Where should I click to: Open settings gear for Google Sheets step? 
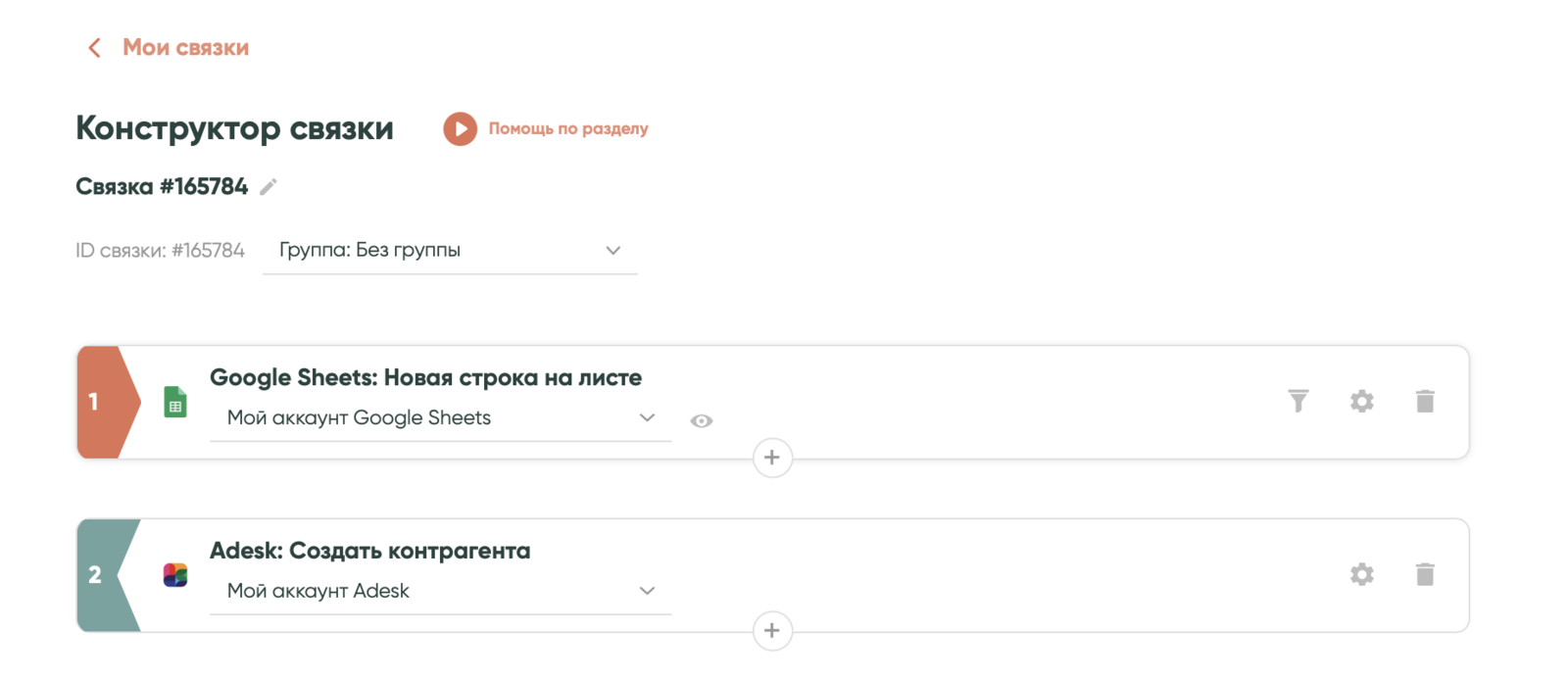click(1361, 401)
